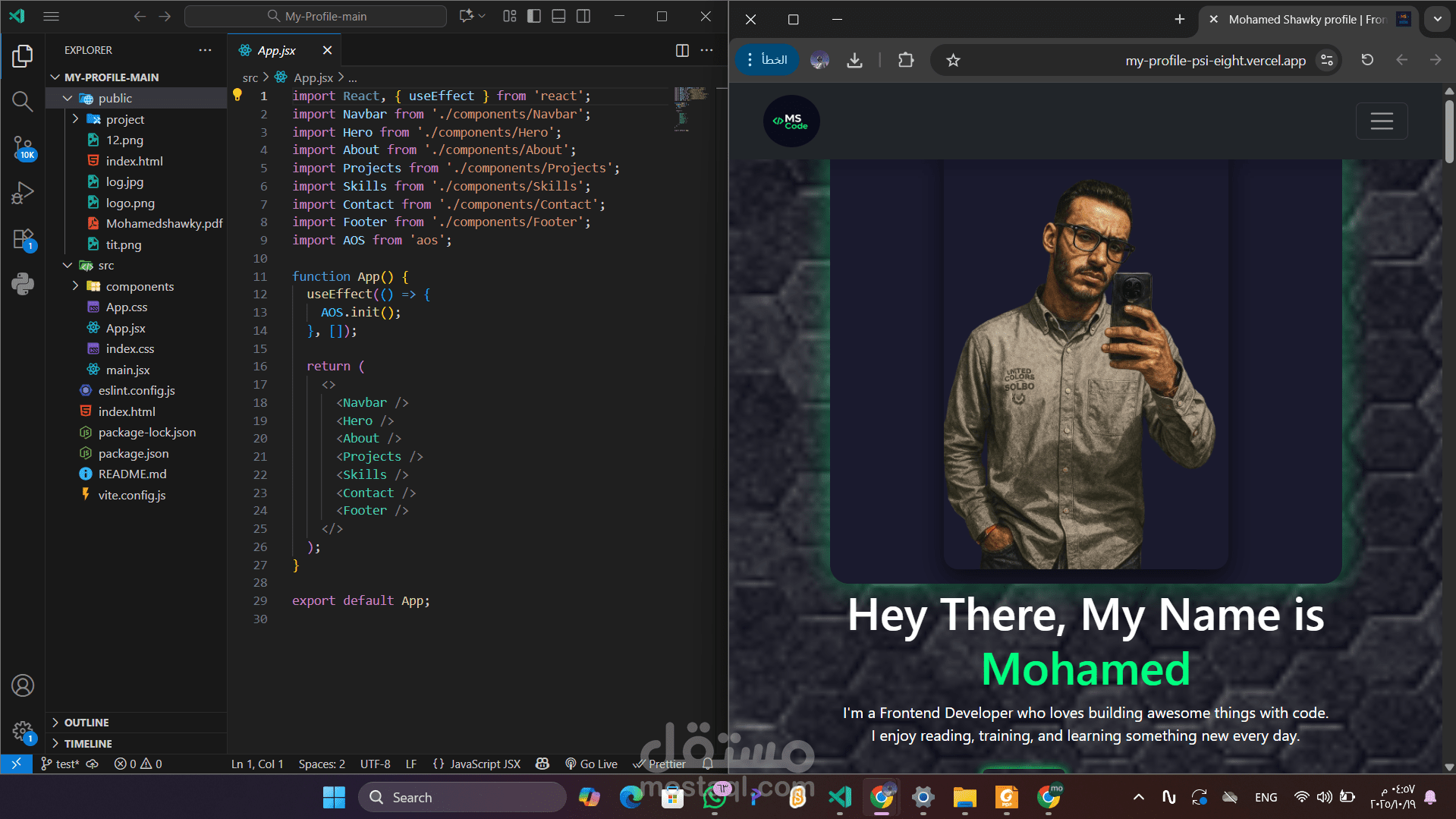Click the VS Code command center search box
1456x819 pixels.
pos(316,16)
